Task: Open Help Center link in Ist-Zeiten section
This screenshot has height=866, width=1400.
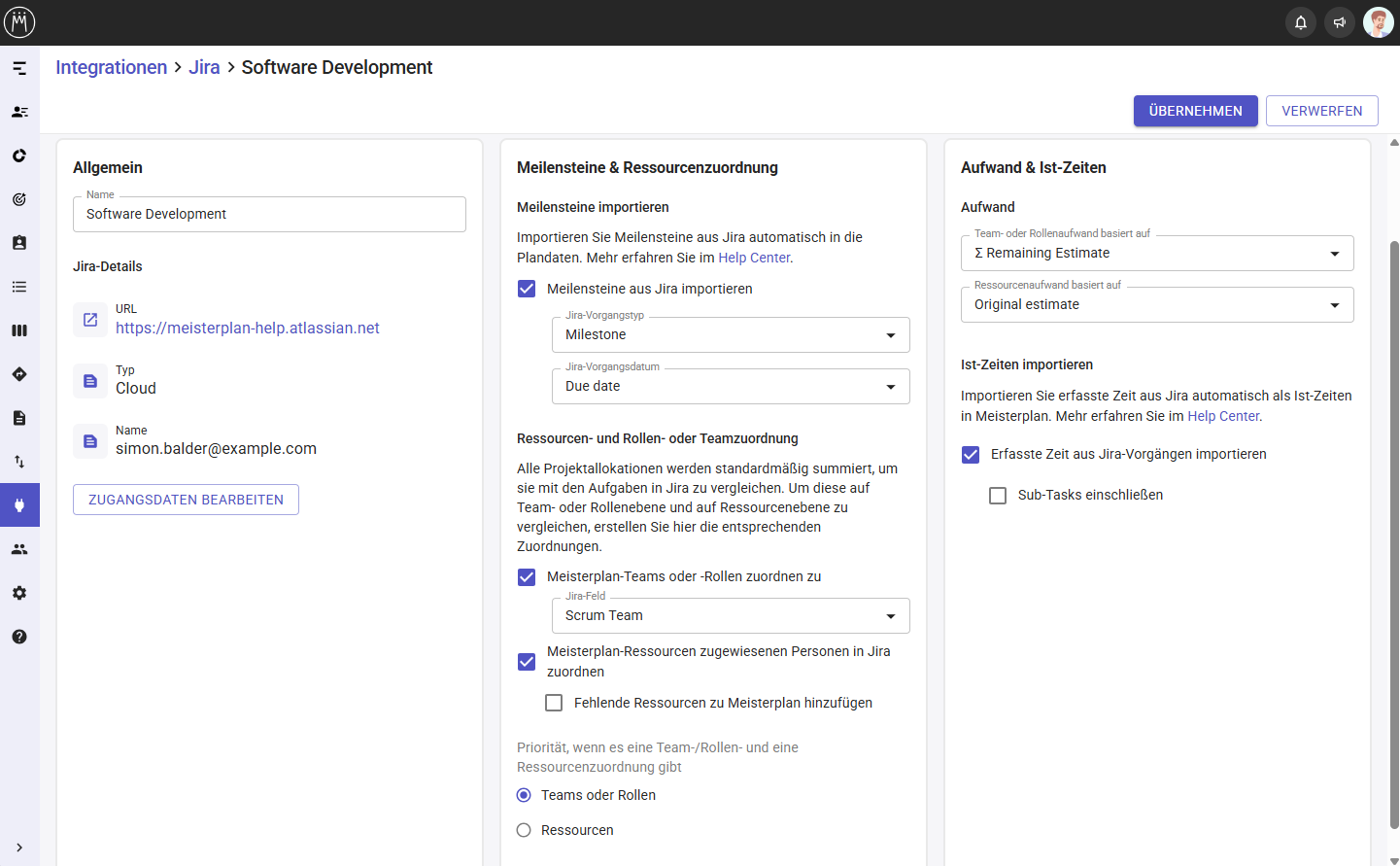Action: click(x=1223, y=416)
